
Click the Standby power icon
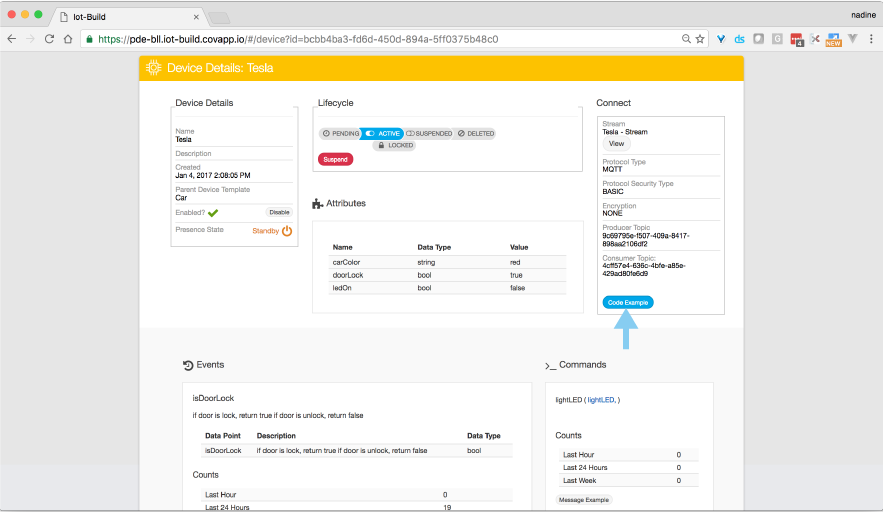coord(287,231)
